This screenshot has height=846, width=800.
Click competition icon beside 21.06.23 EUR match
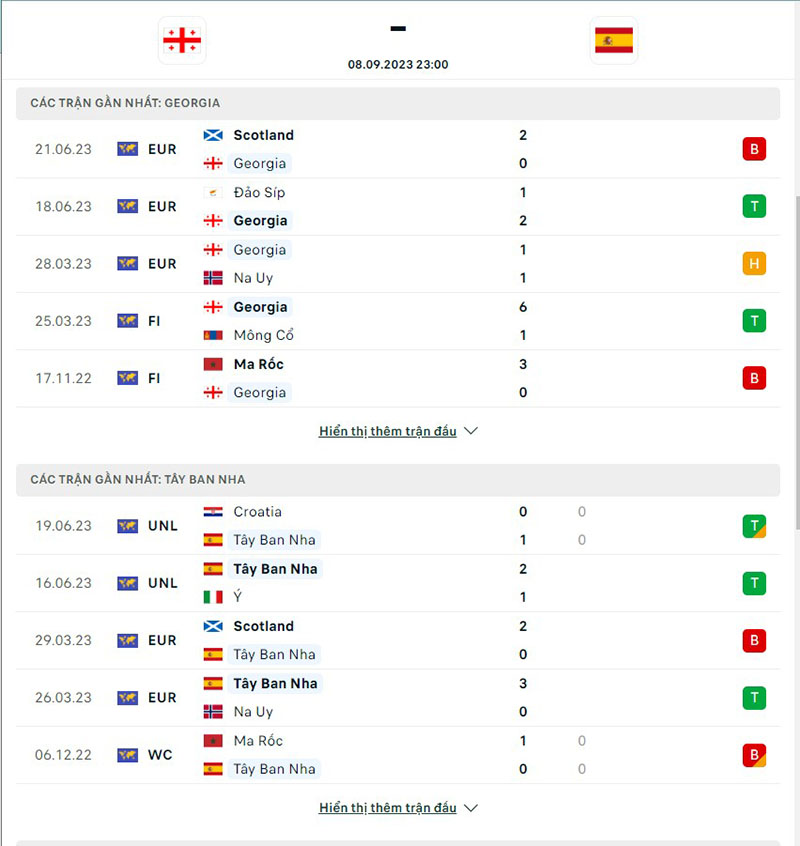[x=127, y=149]
